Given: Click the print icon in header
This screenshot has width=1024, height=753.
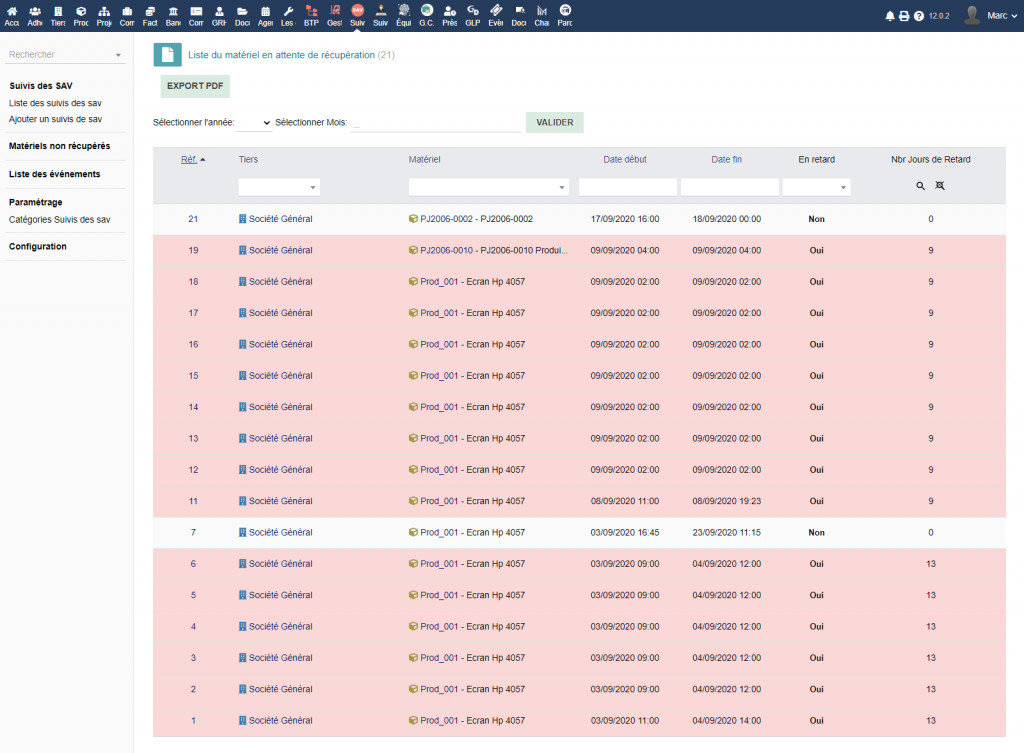Looking at the screenshot, I should [x=904, y=16].
